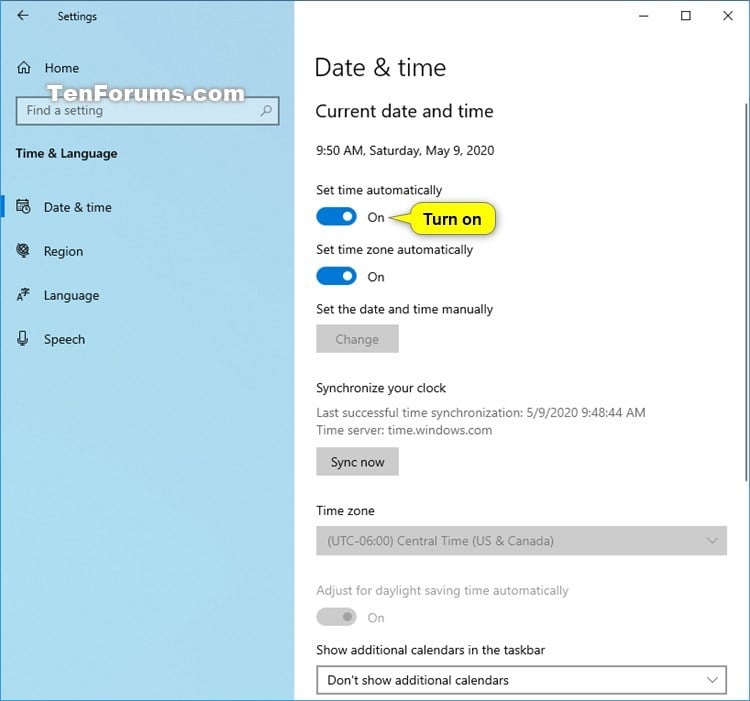Click the Sync now button
This screenshot has width=750, height=701.
point(357,461)
